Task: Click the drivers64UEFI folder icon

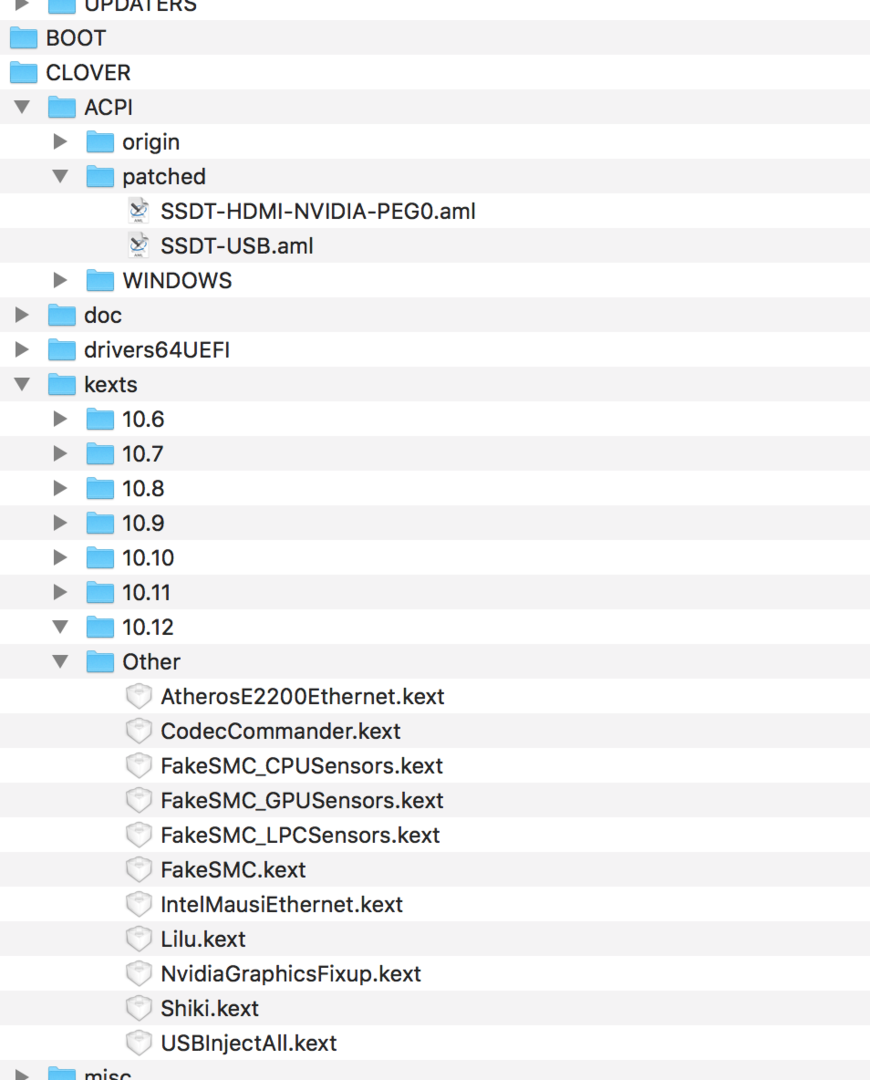Action: (62, 349)
